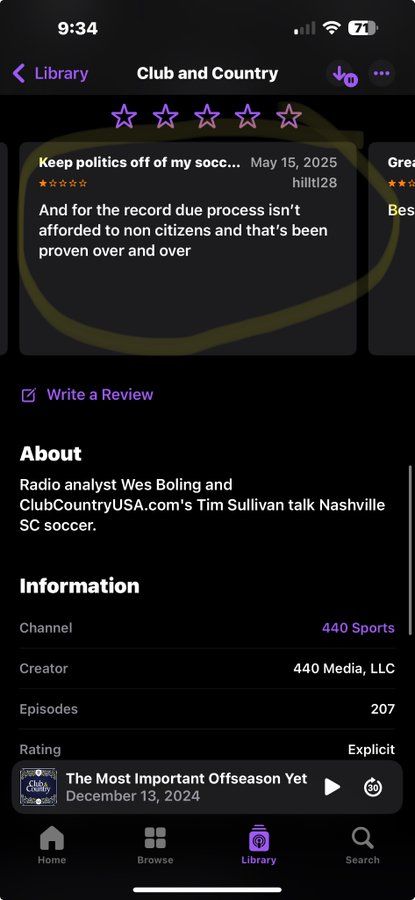Viewport: 415px width, 900px height.
Task: Switch to the Home tab
Action: pyautogui.click(x=52, y=845)
